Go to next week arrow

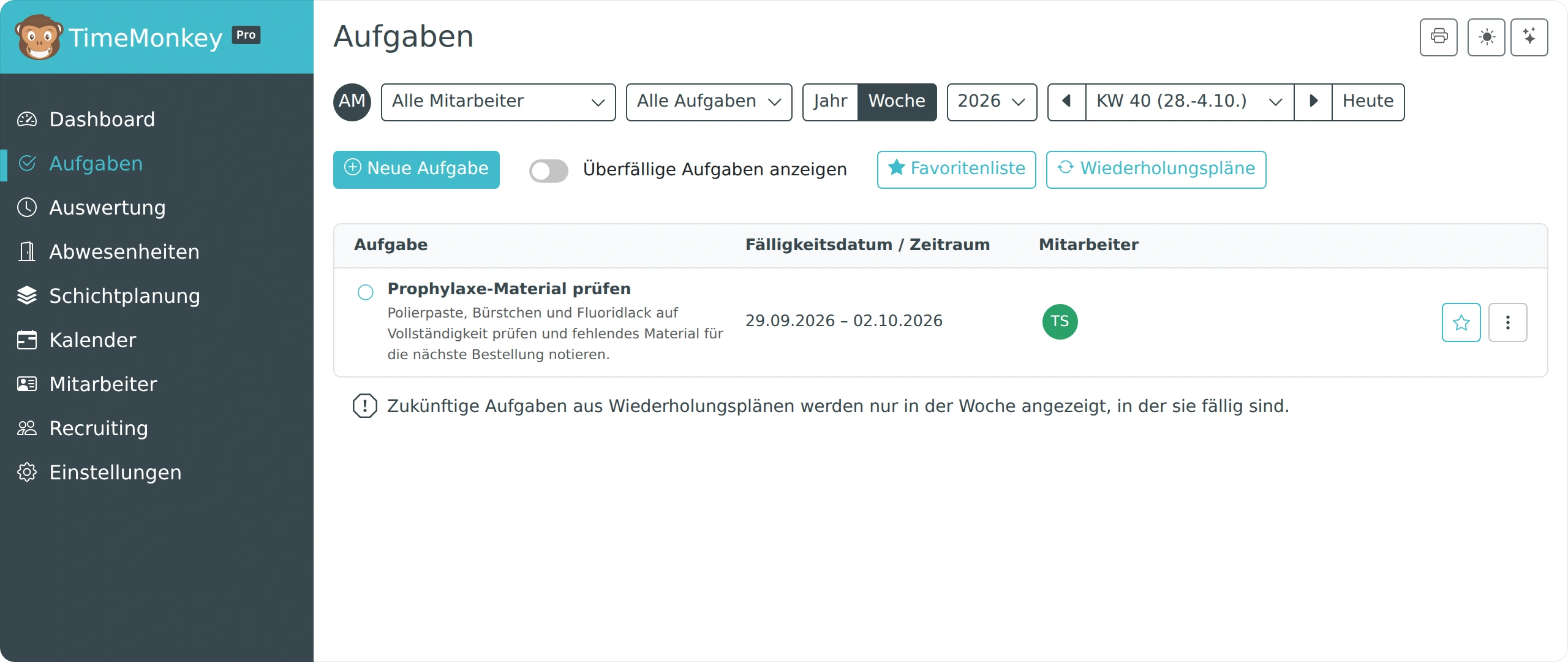[1313, 102]
